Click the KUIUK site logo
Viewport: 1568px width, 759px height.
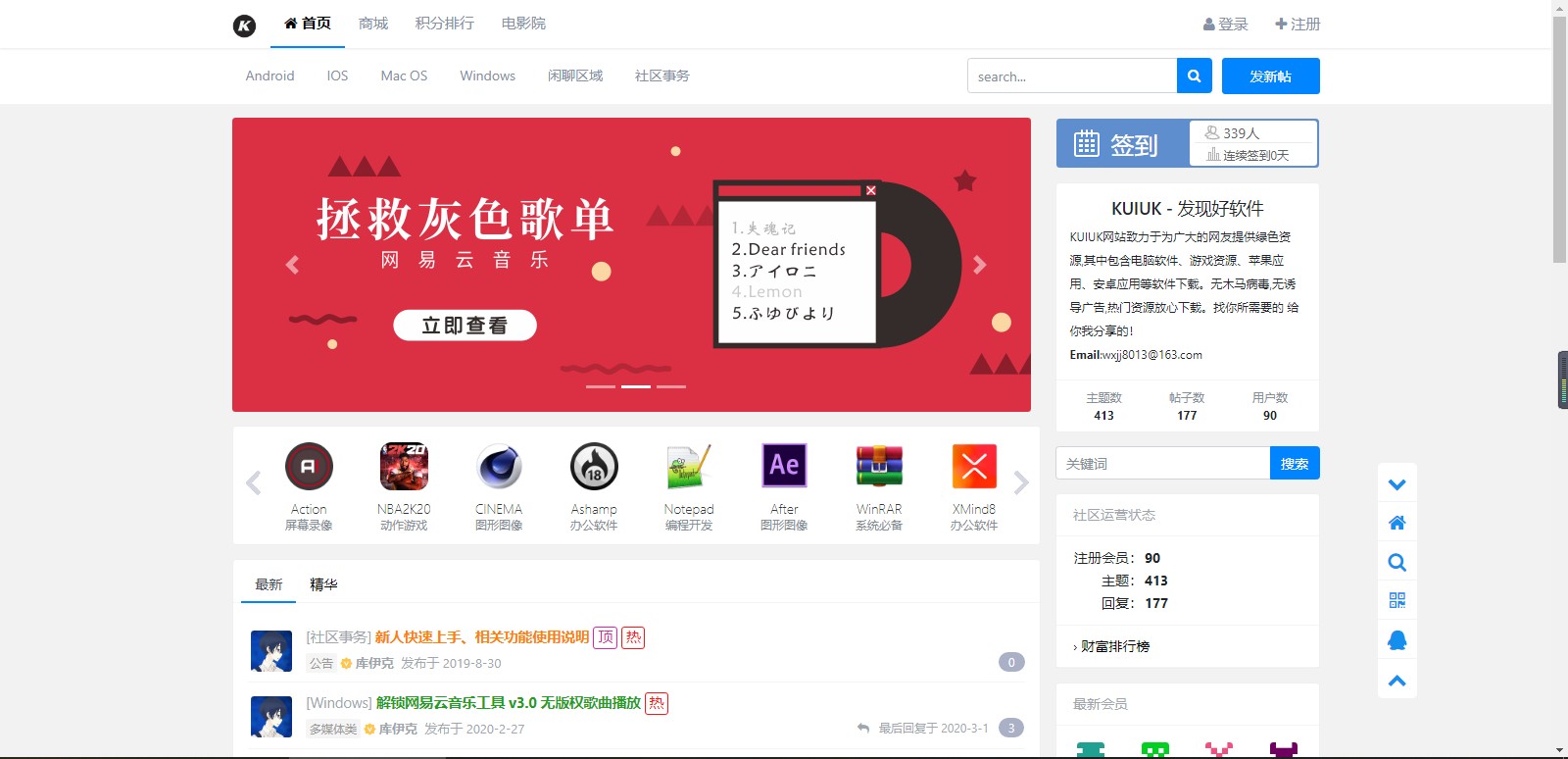(244, 25)
